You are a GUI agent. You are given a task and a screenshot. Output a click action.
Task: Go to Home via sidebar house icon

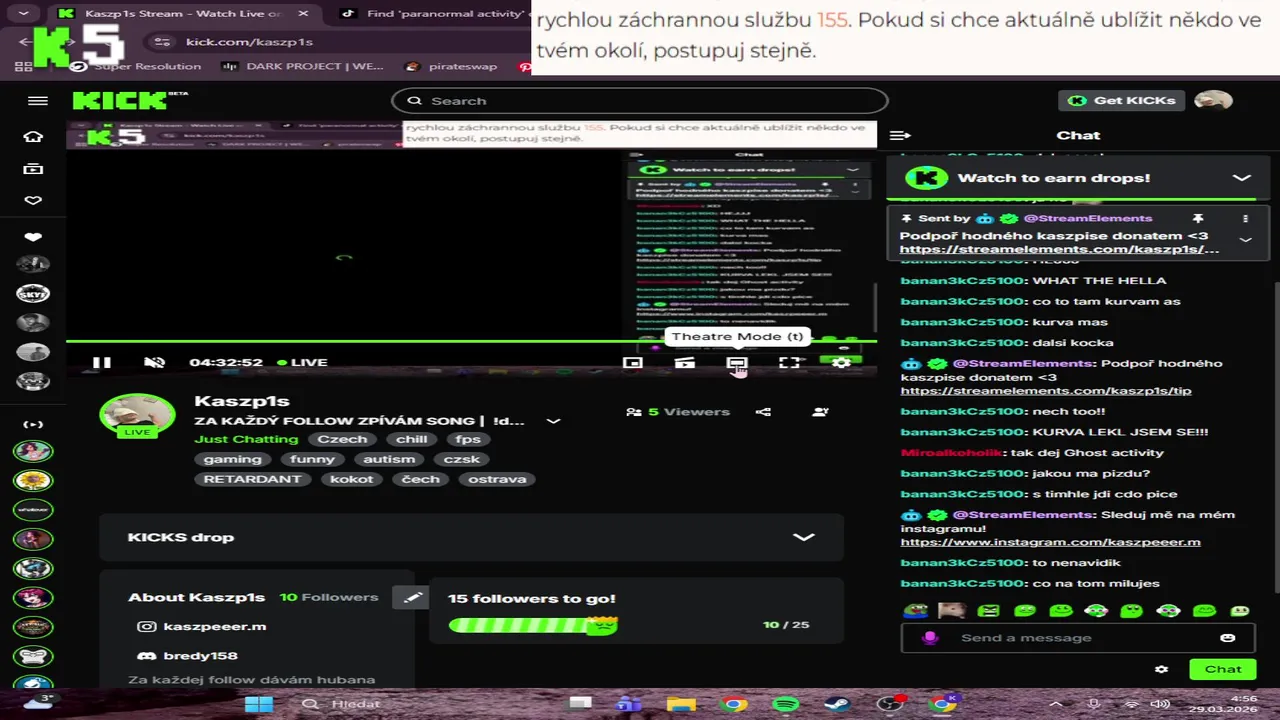[33, 137]
